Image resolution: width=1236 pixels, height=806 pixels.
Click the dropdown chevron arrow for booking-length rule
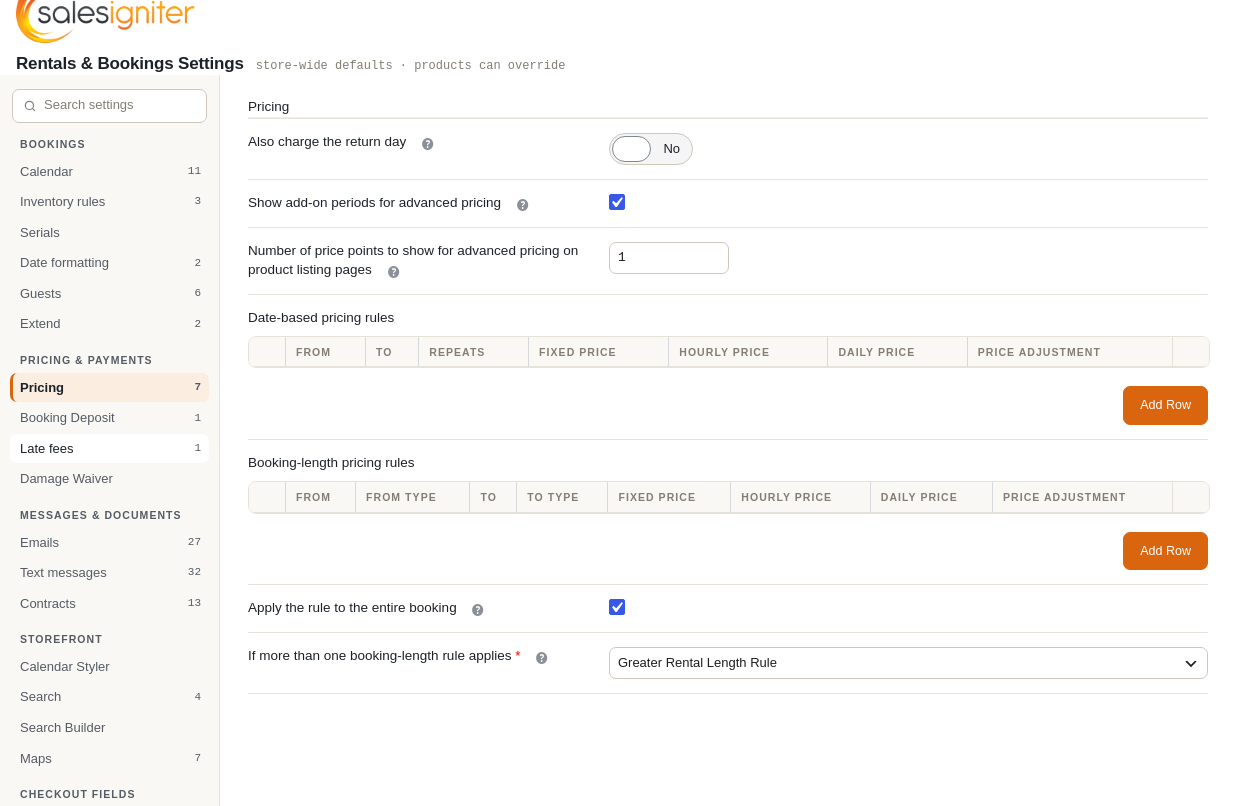(1190, 664)
